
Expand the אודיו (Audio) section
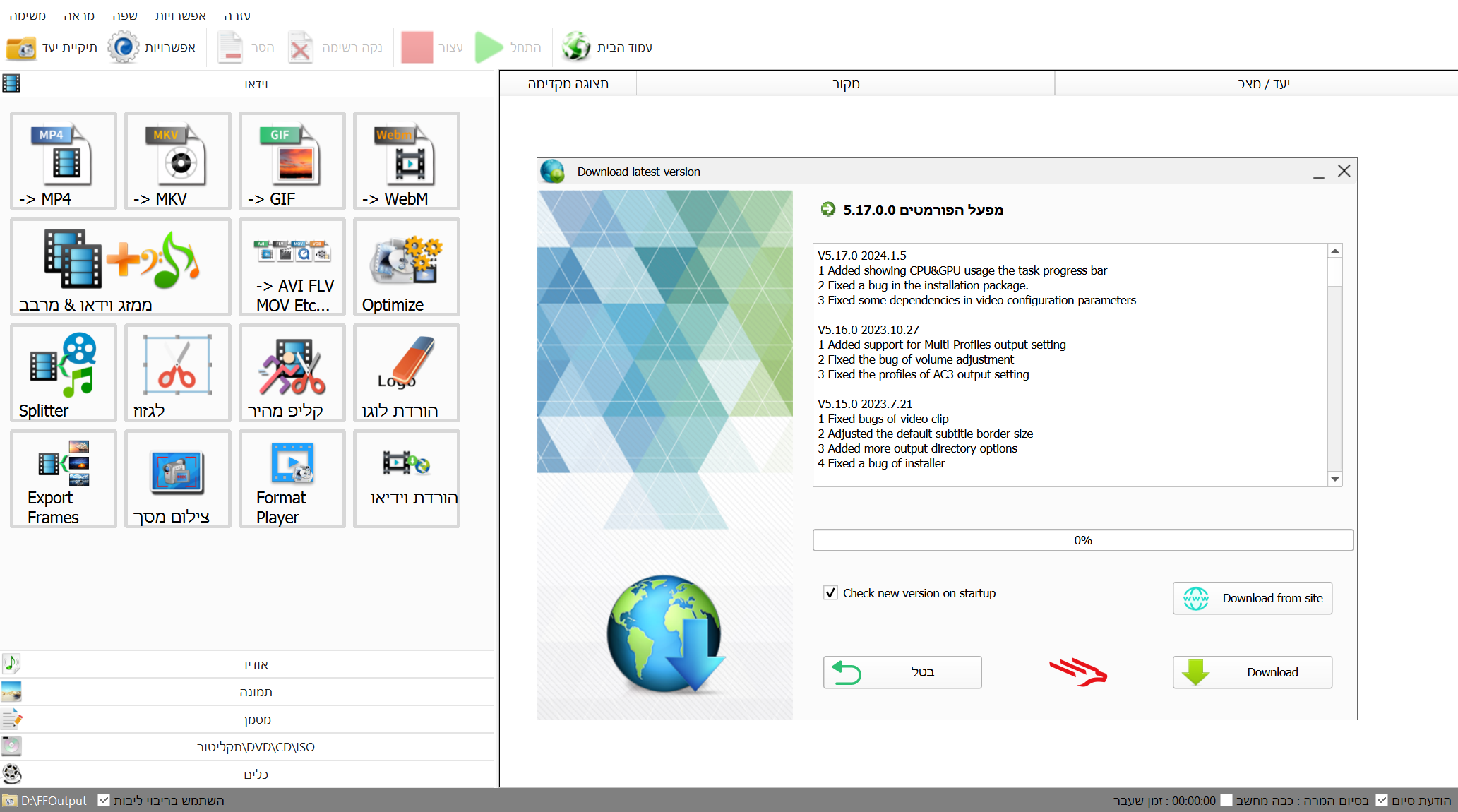coord(256,664)
